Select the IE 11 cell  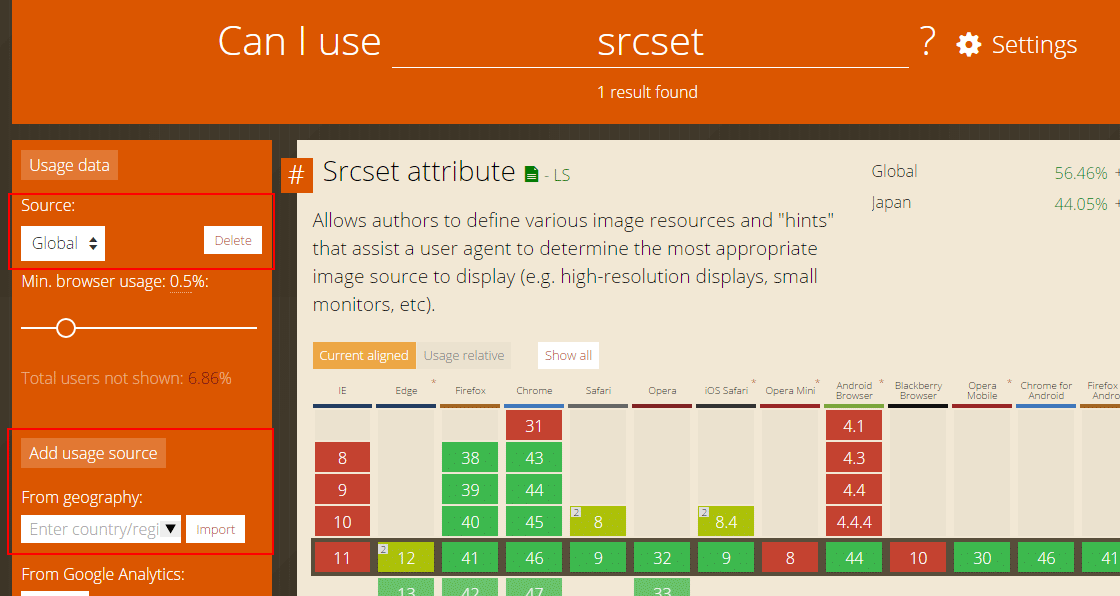point(342,557)
